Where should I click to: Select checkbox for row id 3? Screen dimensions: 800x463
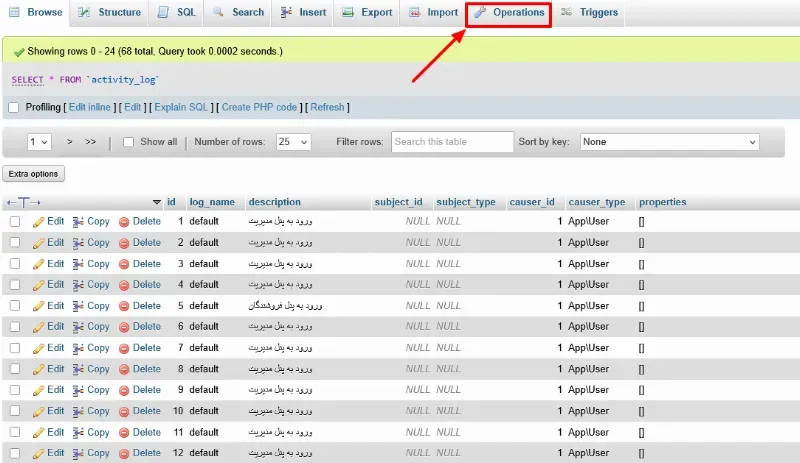coord(15,264)
